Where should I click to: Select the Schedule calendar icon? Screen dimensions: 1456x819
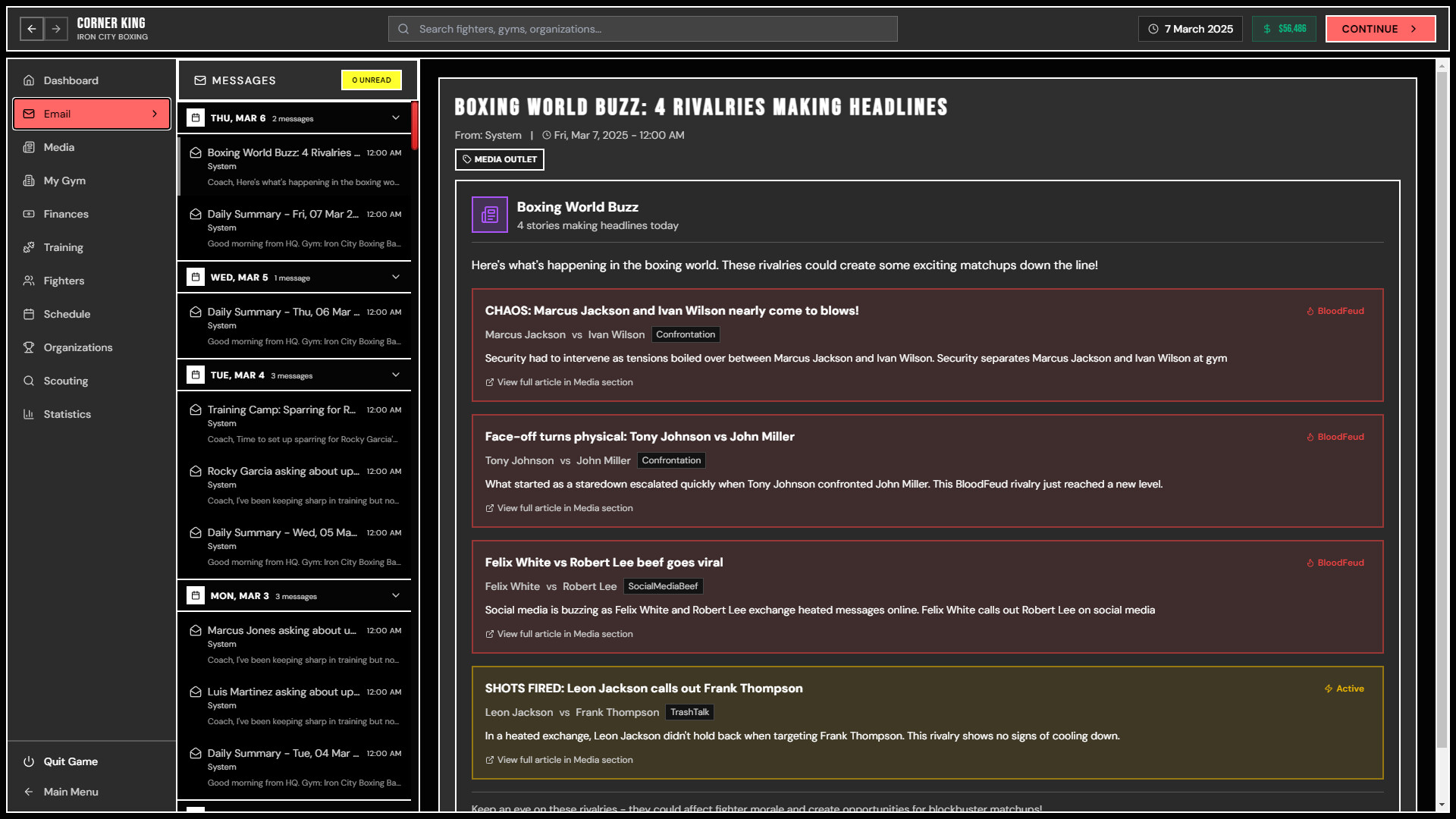tap(29, 314)
